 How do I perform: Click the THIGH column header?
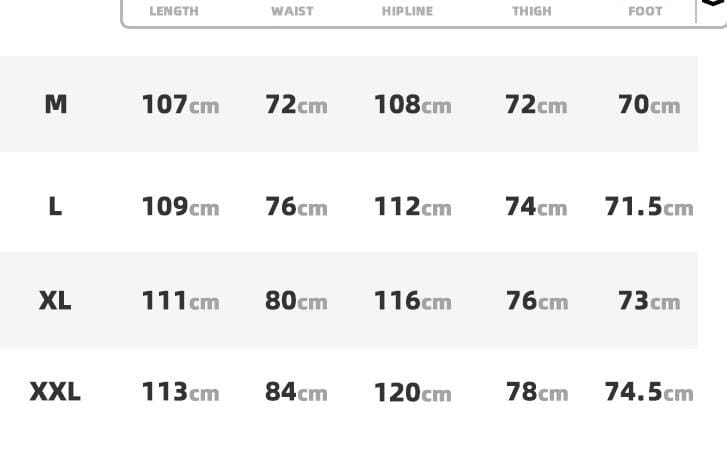point(531,11)
